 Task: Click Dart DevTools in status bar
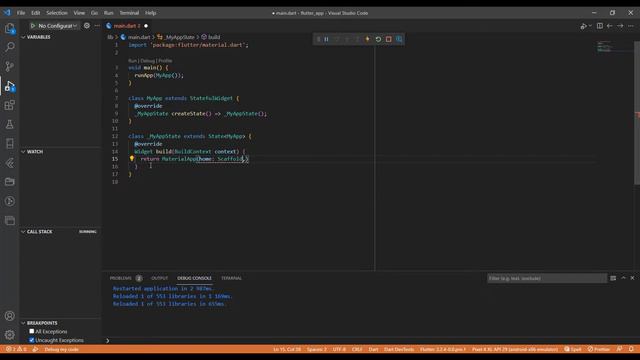[x=399, y=349]
